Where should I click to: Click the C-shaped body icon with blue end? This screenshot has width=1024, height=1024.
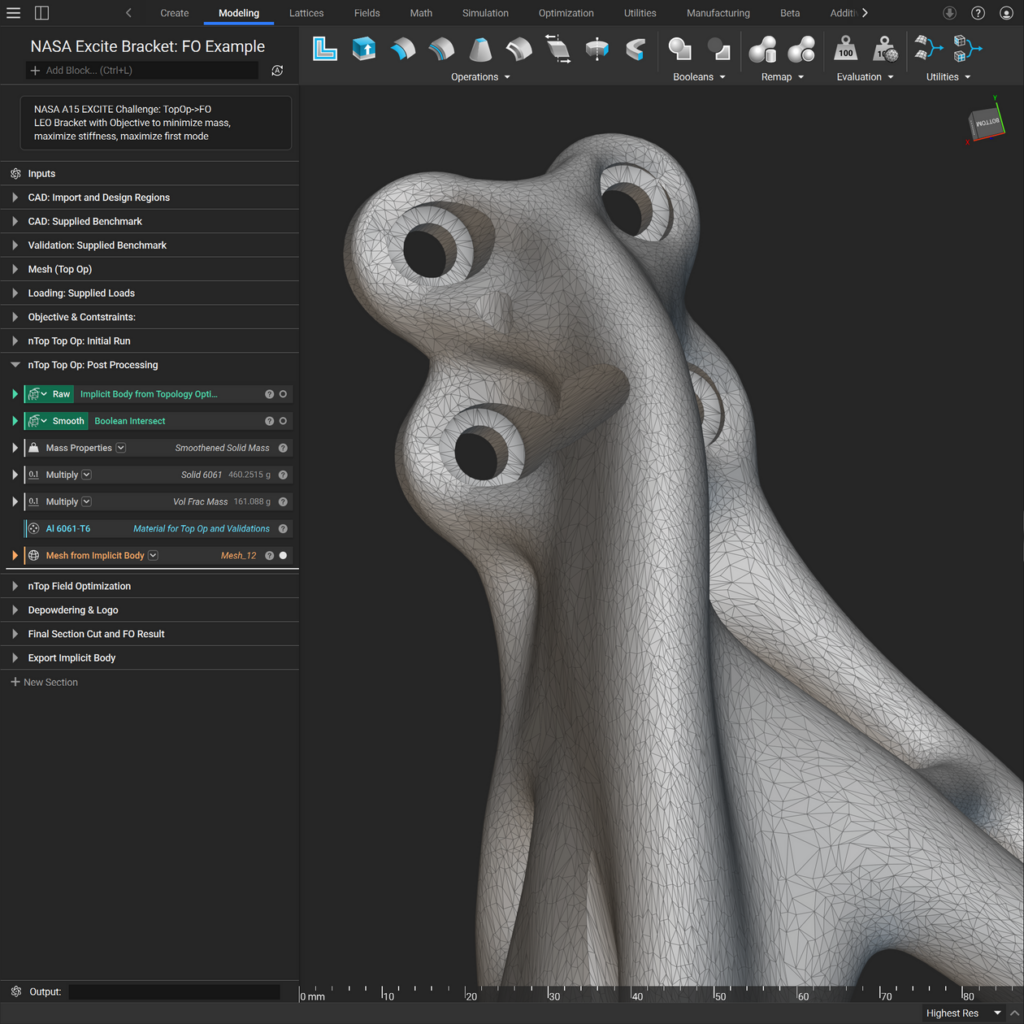(635, 49)
